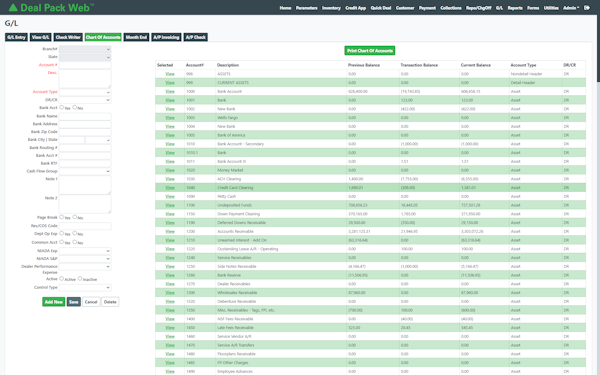600x375 pixels.
Task: Open Customer in the top navigation
Action: pyautogui.click(x=405, y=8)
